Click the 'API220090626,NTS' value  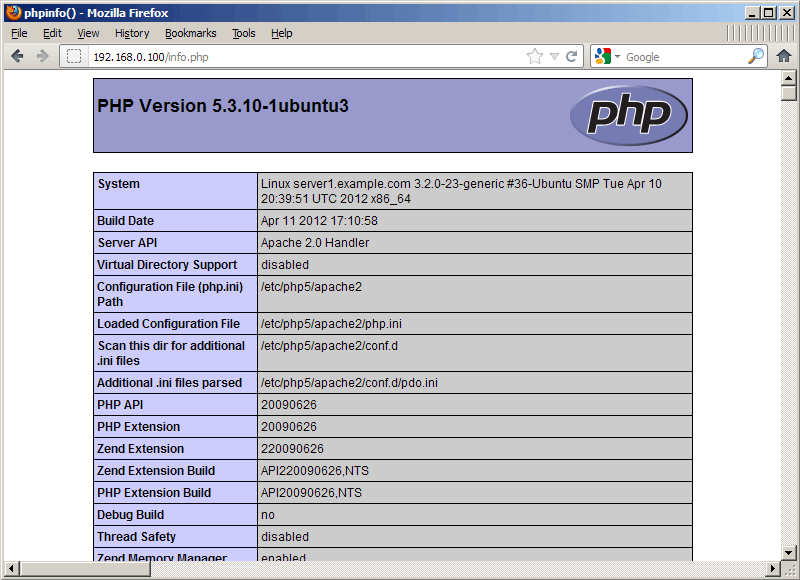click(x=315, y=471)
